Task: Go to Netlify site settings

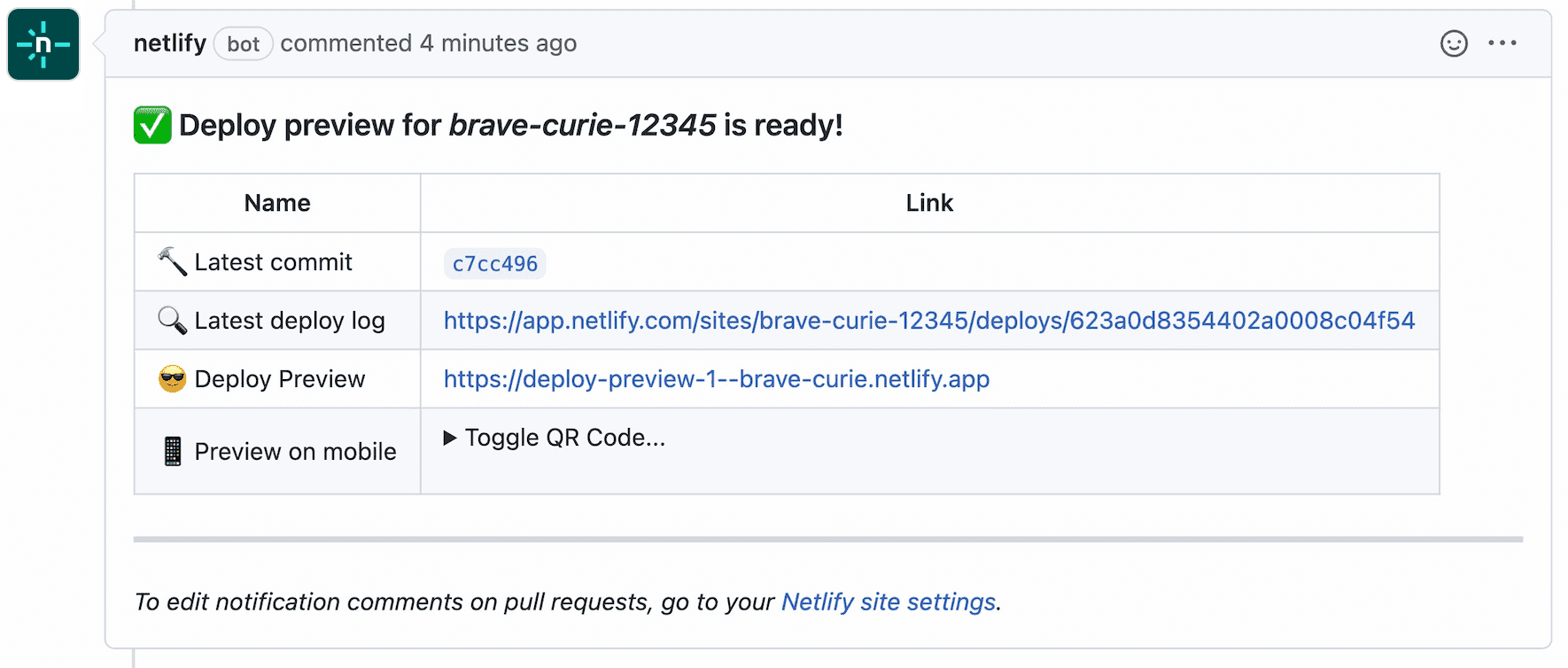Action: (x=889, y=602)
